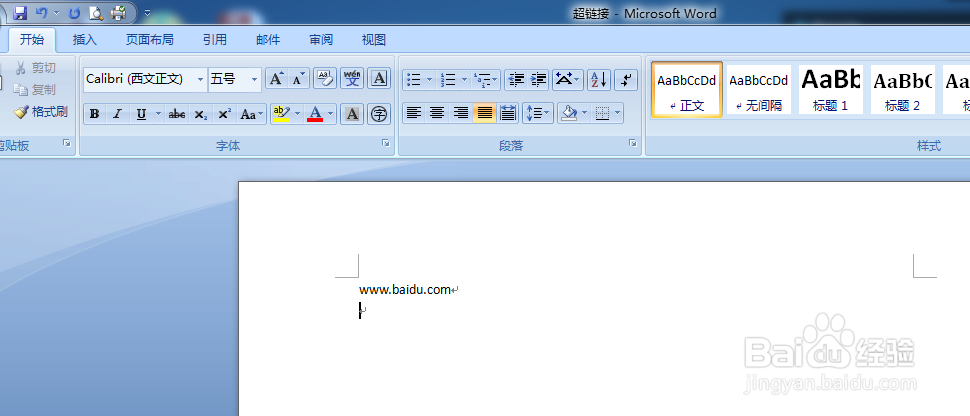Apply distributed paragraph alignment

(x=508, y=113)
